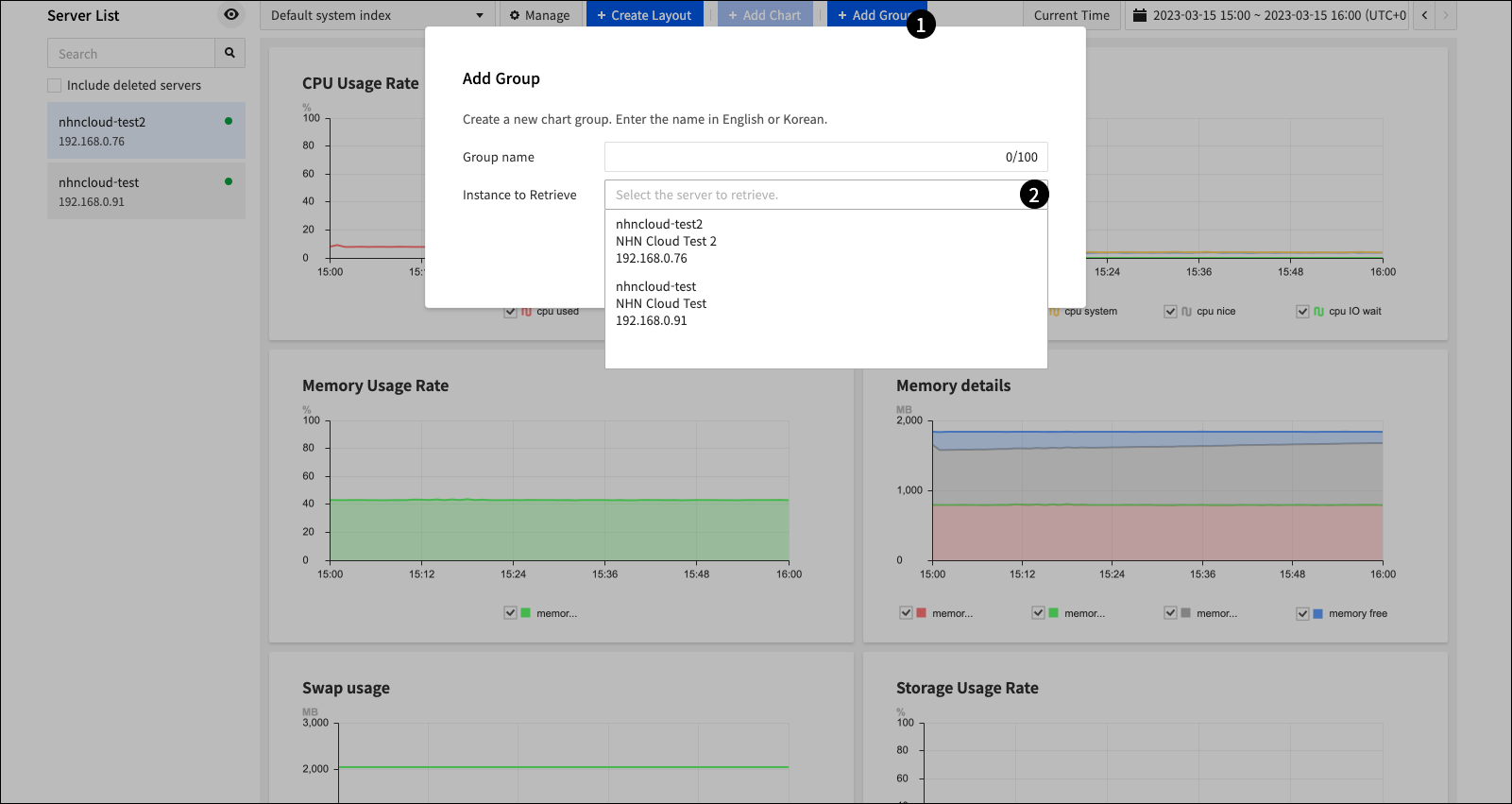Screen dimensions: 1512x804
Task: Select nhncloud-test 192.168.0.91 option
Action: (x=661, y=303)
